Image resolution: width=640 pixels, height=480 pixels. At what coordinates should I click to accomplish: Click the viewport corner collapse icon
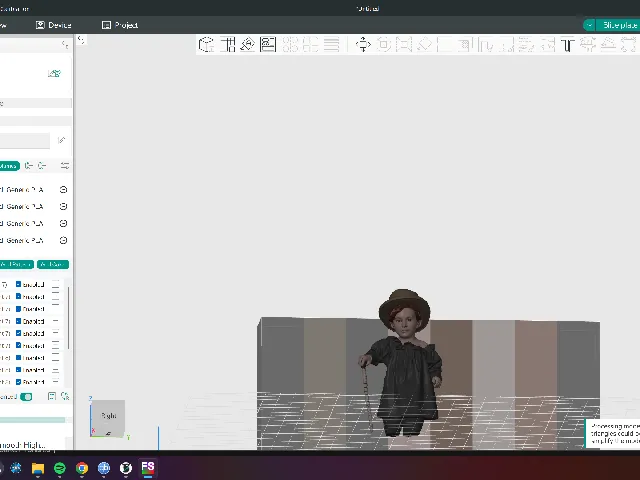point(81,40)
